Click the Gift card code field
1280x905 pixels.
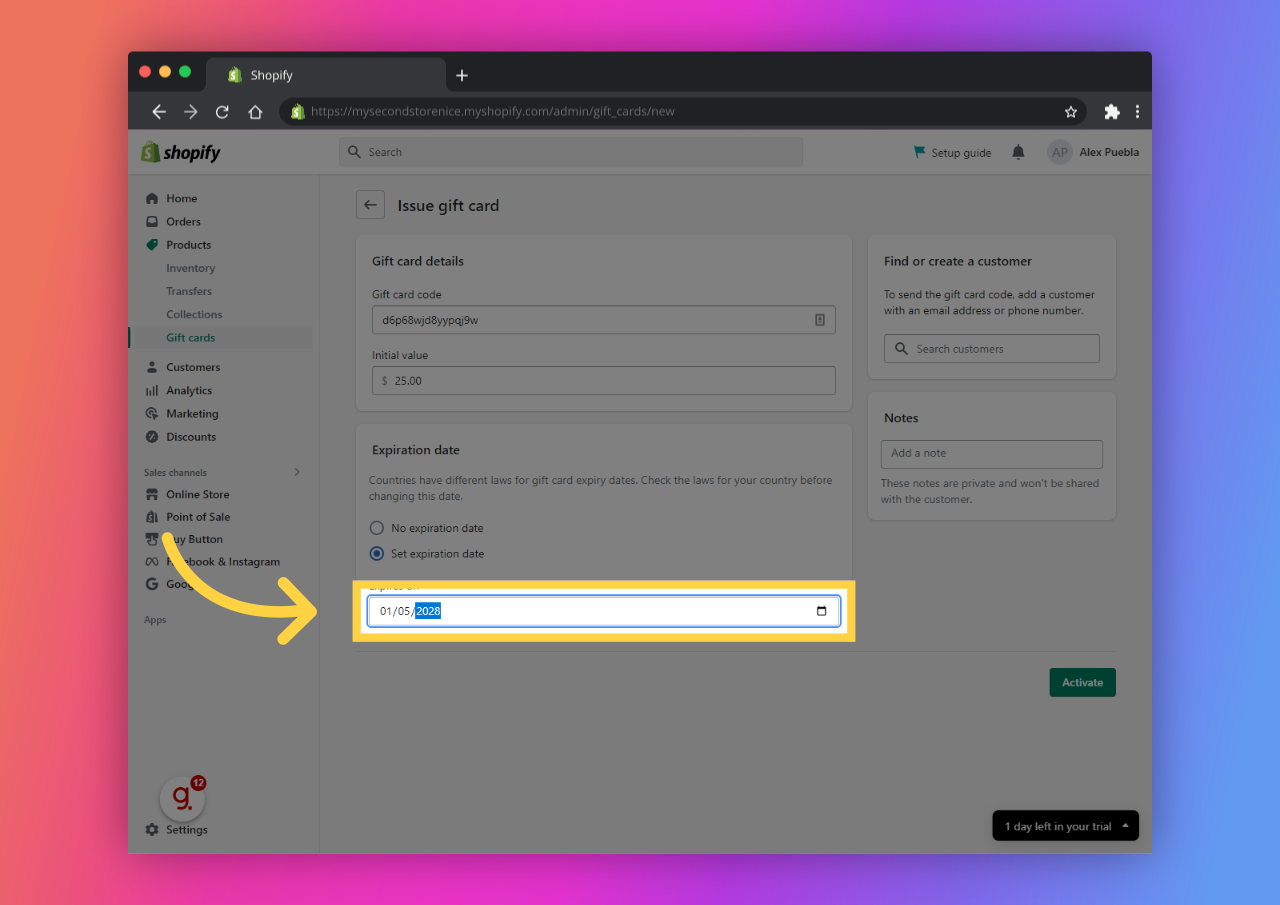[x=603, y=320]
